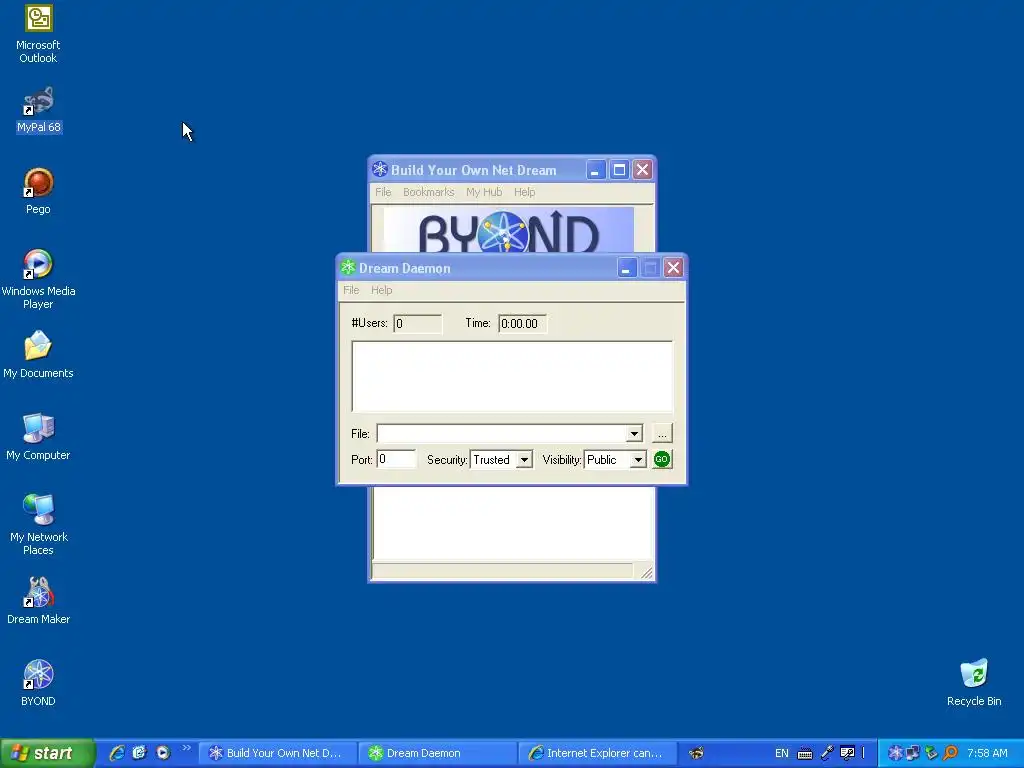Expand the Quick Launch overflow chevron
Viewport: 1024px width, 768px height.
(186, 748)
